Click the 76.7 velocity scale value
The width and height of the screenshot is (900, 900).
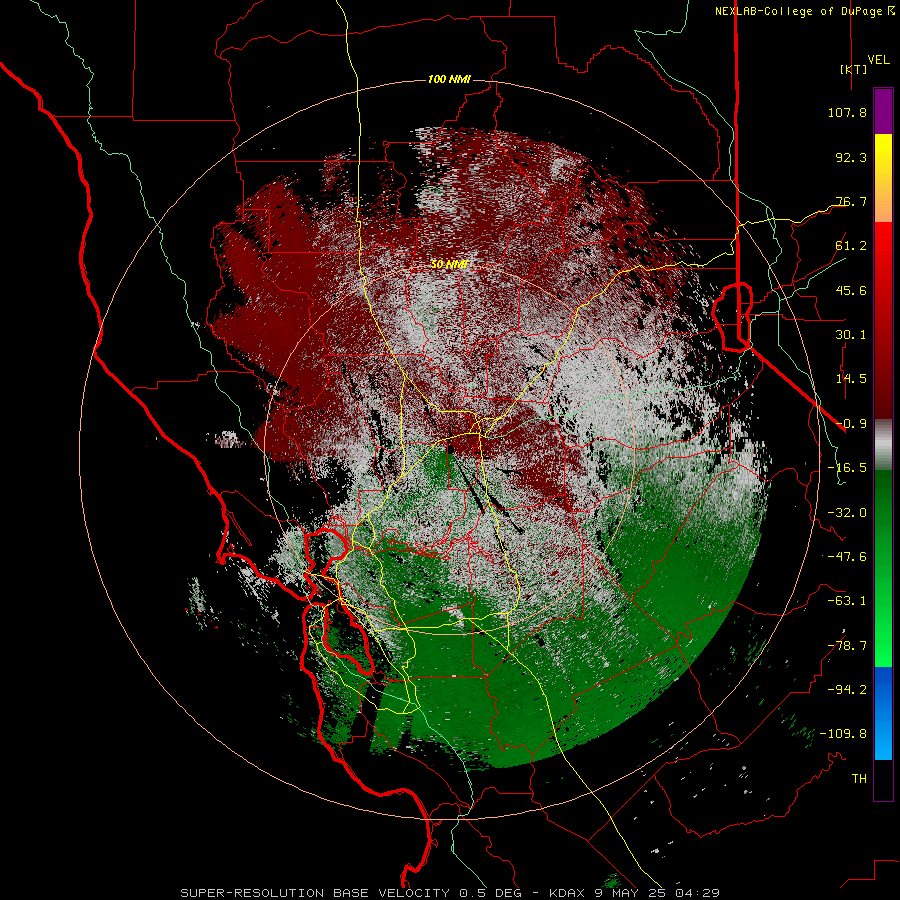851,201
